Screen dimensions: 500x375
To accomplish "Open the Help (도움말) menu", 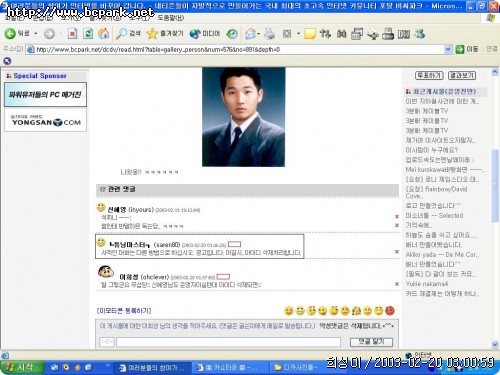I will pos(170,18).
